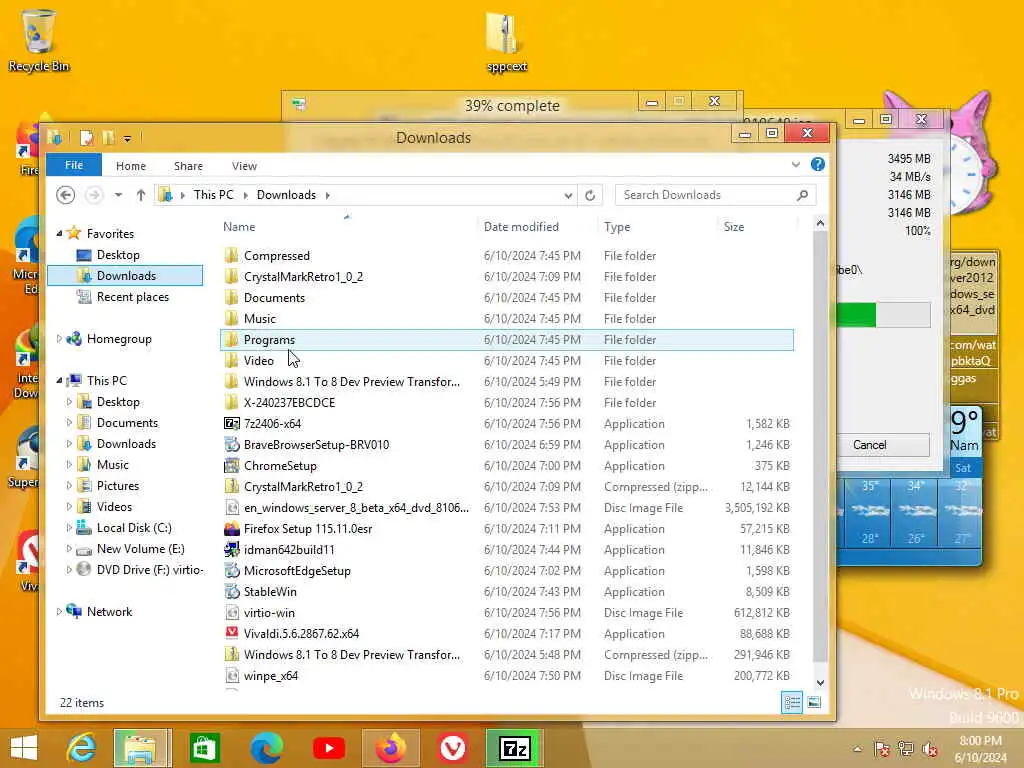Click the network tray icon
The image size is (1024, 768).
[x=905, y=749]
